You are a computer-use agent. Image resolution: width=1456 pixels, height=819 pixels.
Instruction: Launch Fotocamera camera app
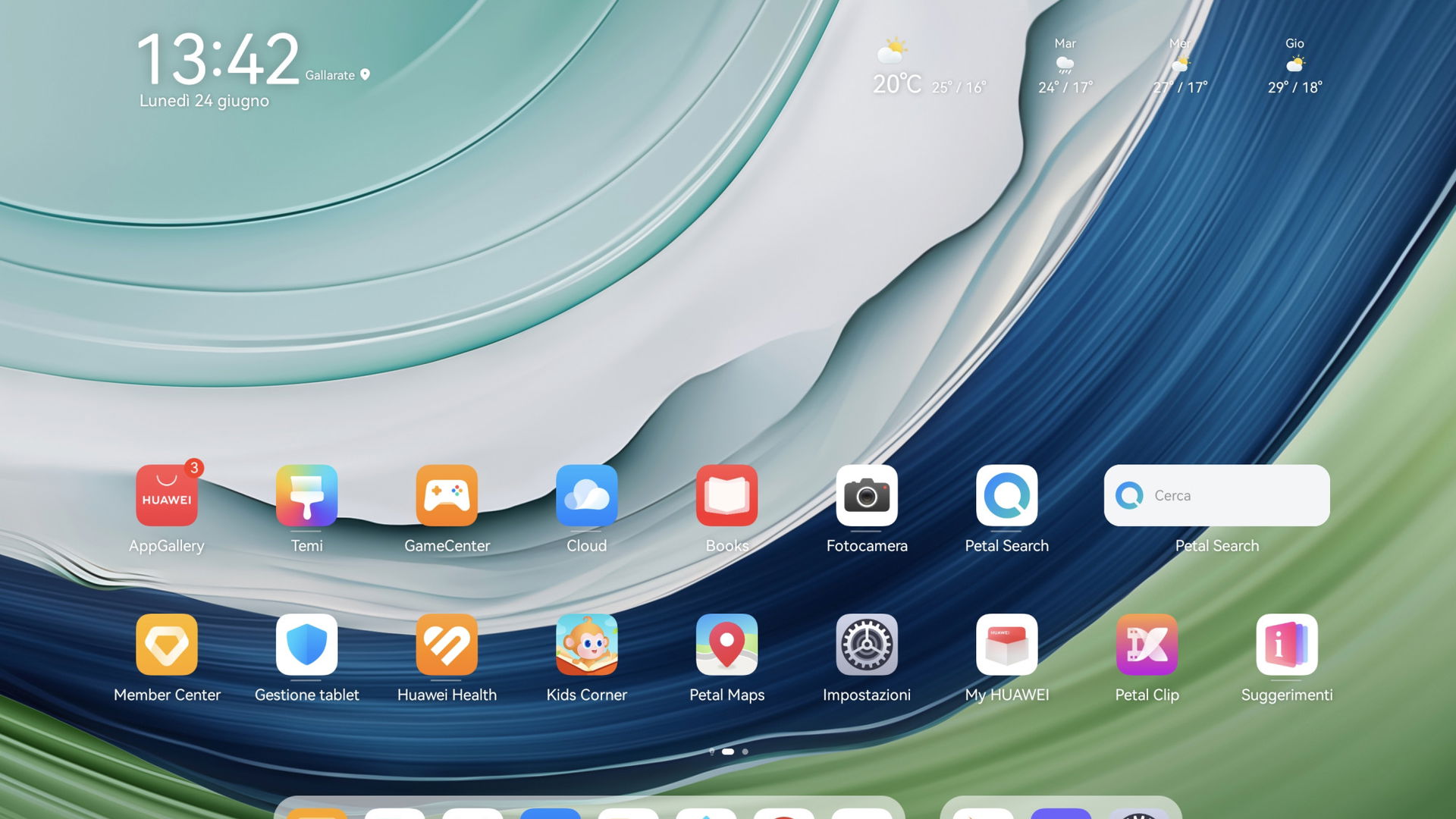[867, 495]
